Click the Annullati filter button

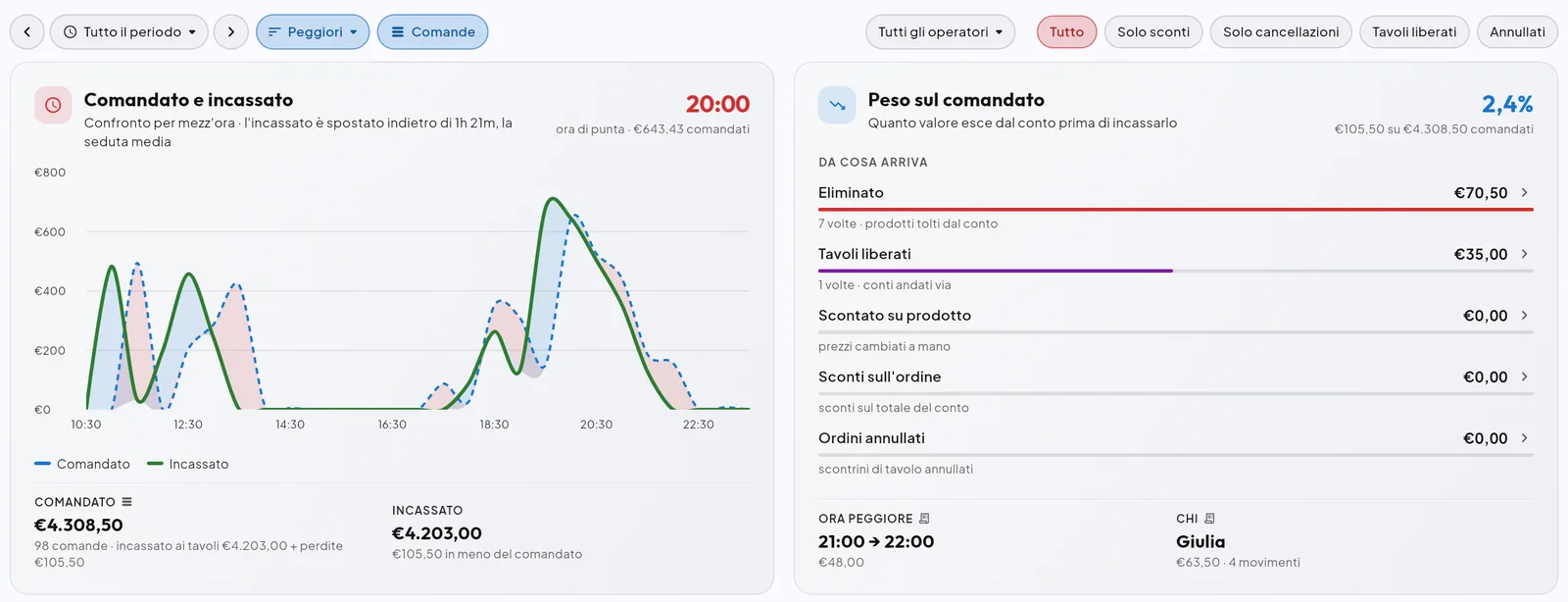tap(1517, 31)
